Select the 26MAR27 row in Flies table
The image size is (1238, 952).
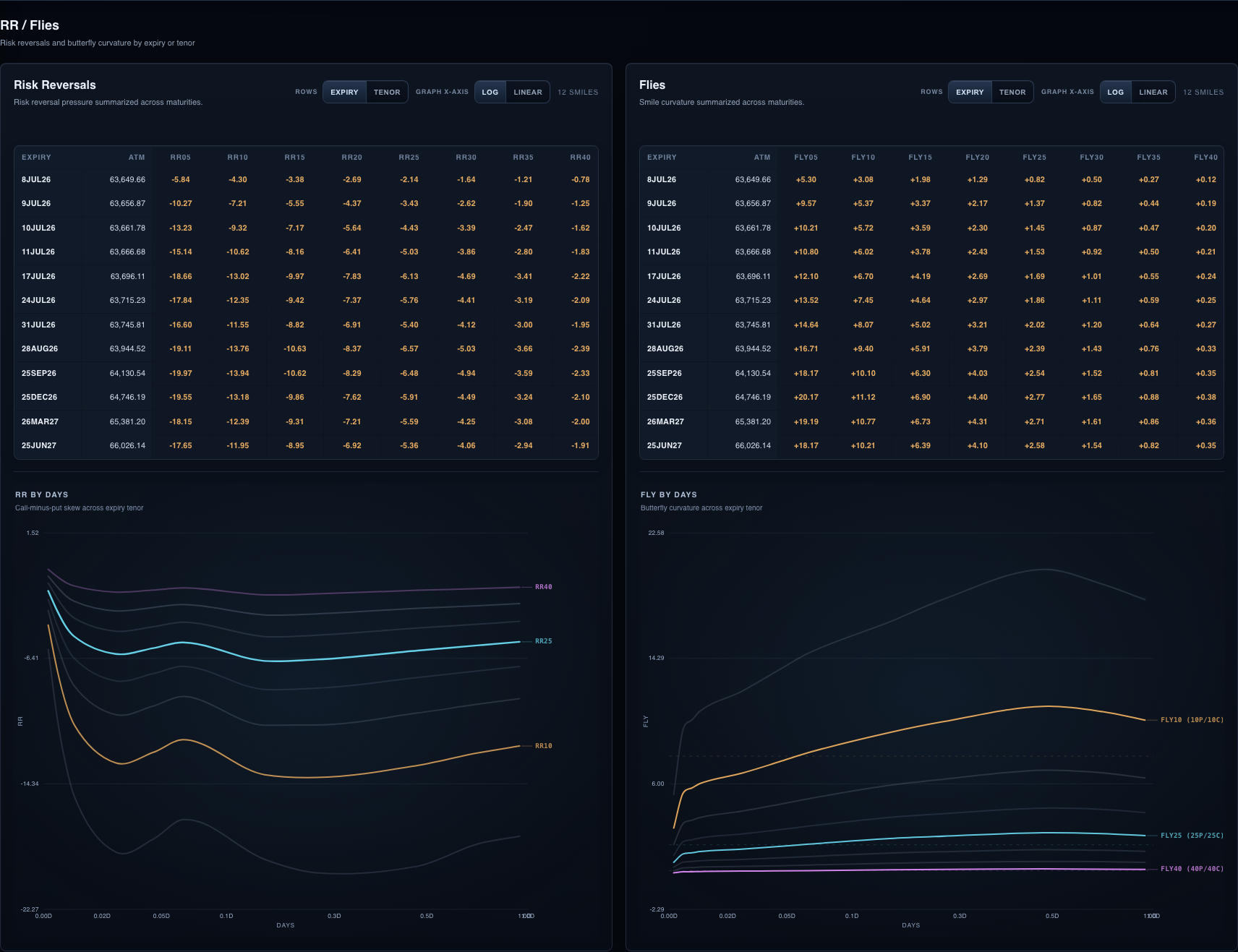coord(931,421)
